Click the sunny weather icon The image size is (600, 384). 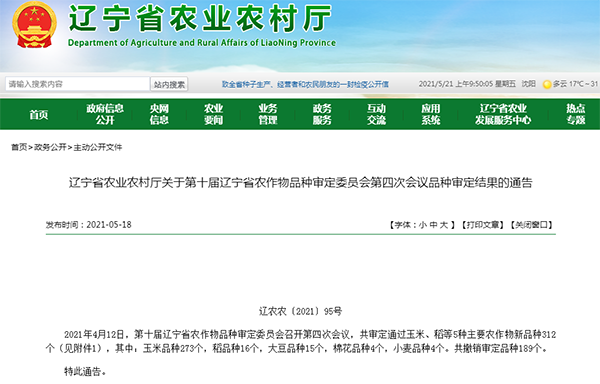tap(547, 84)
